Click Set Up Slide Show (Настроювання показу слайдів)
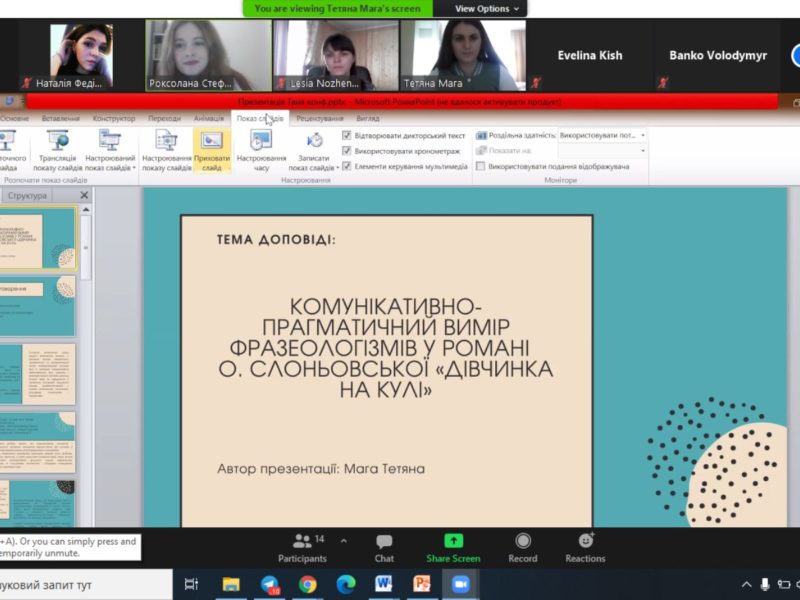Viewport: 800px width, 600px height. pyautogui.click(x=166, y=148)
